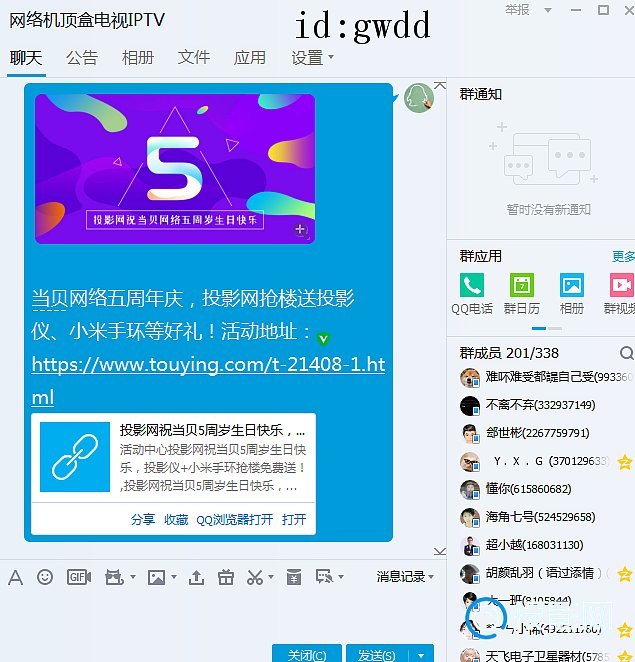
Task: Open QQ电话 group app
Action: [472, 294]
